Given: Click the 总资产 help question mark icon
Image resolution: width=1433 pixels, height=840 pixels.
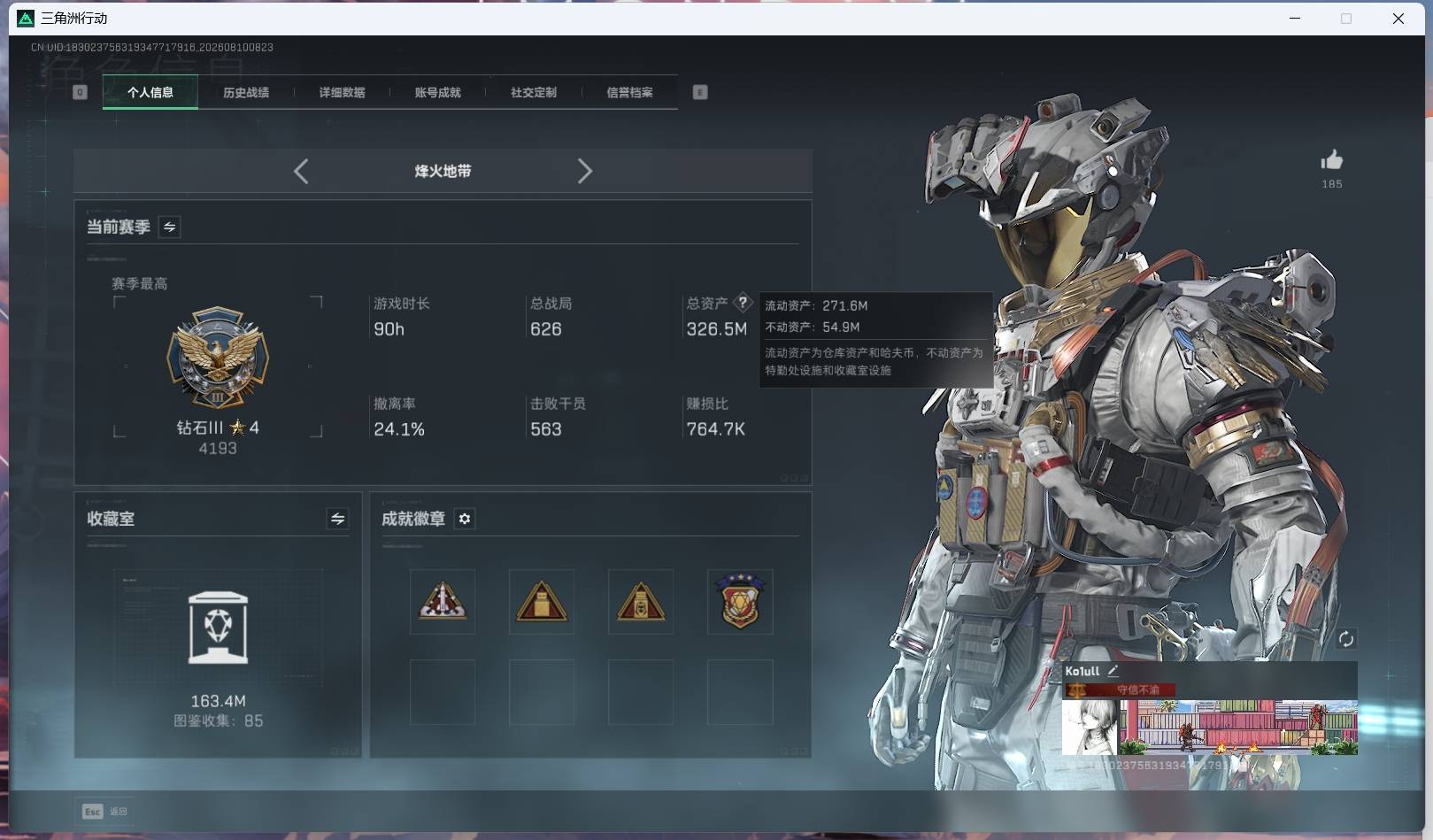Looking at the screenshot, I should coord(743,302).
